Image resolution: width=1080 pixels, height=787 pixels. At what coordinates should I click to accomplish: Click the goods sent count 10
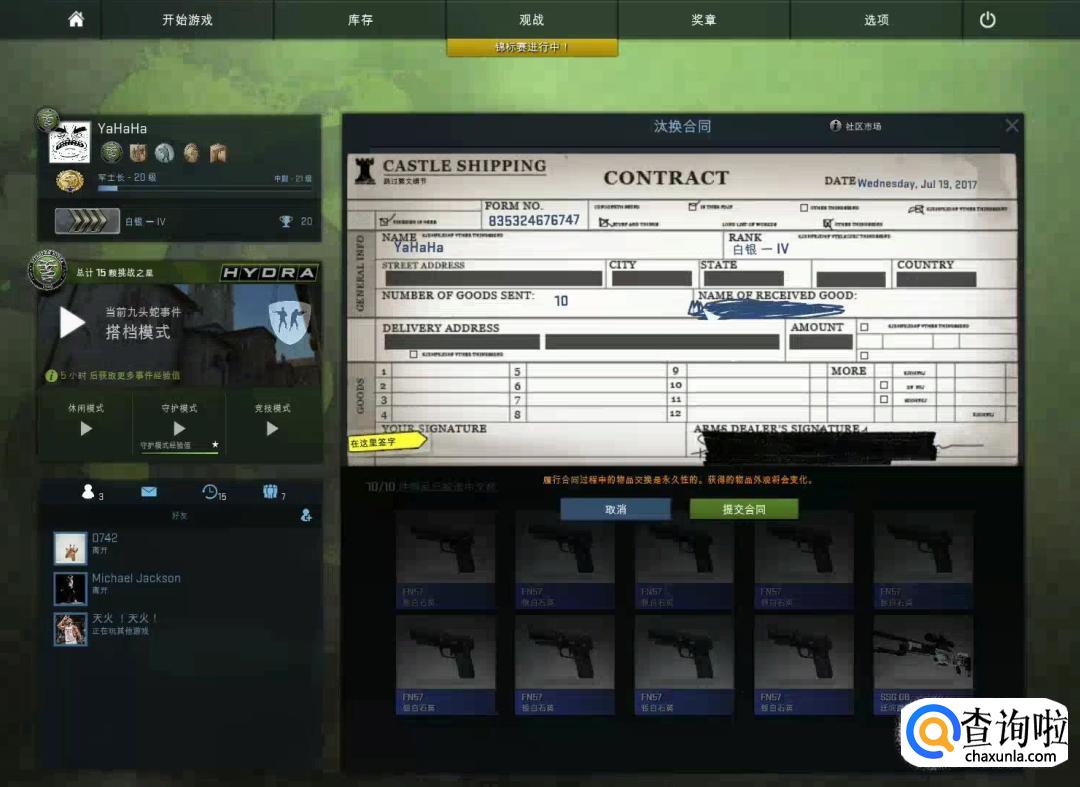(561, 301)
